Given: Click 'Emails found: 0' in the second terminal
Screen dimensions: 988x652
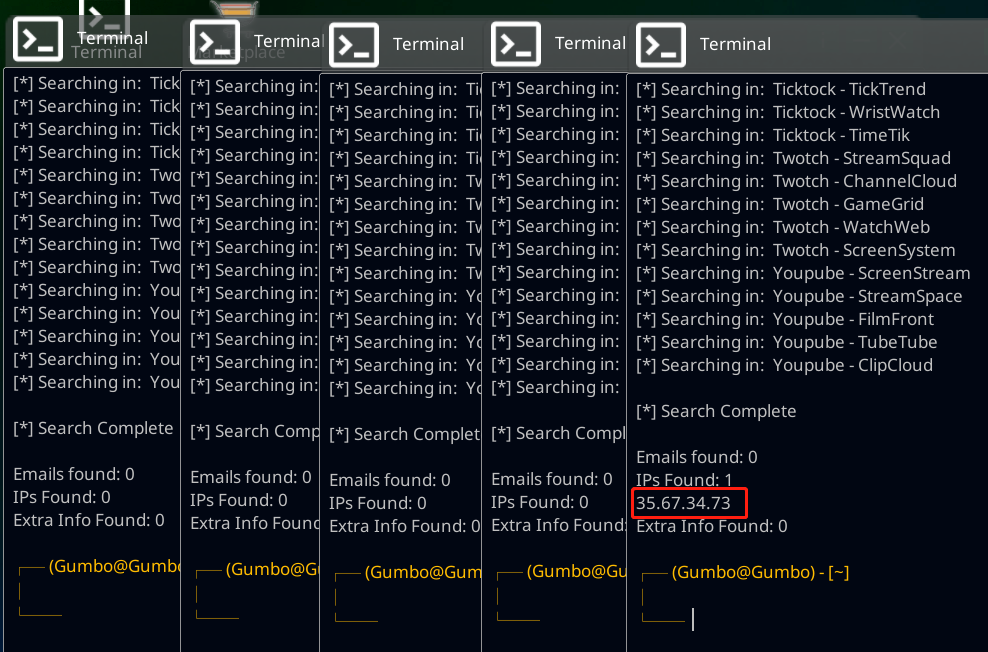Looking at the screenshot, I should (x=251, y=477).
